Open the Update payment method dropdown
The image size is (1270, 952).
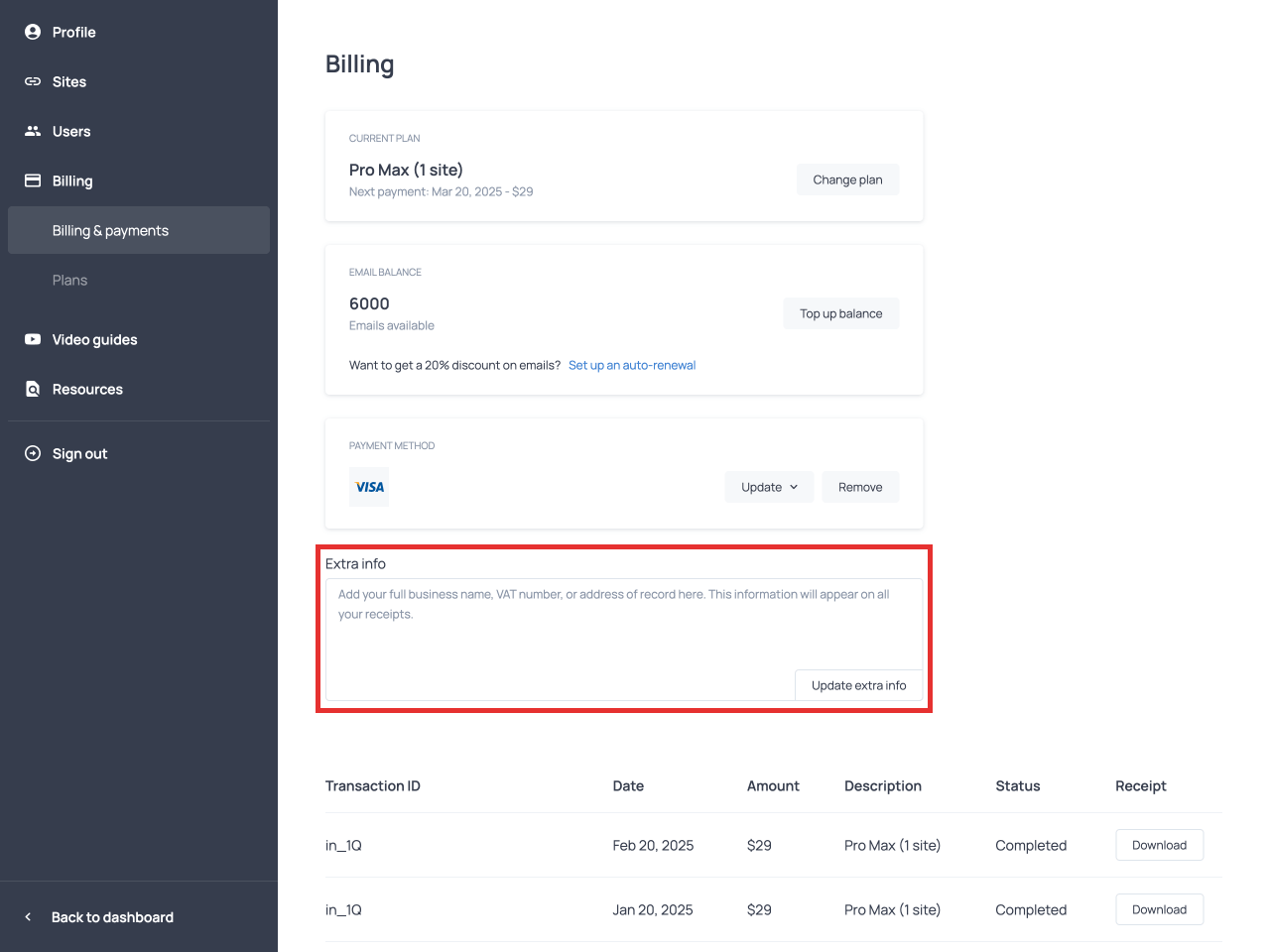tap(769, 487)
